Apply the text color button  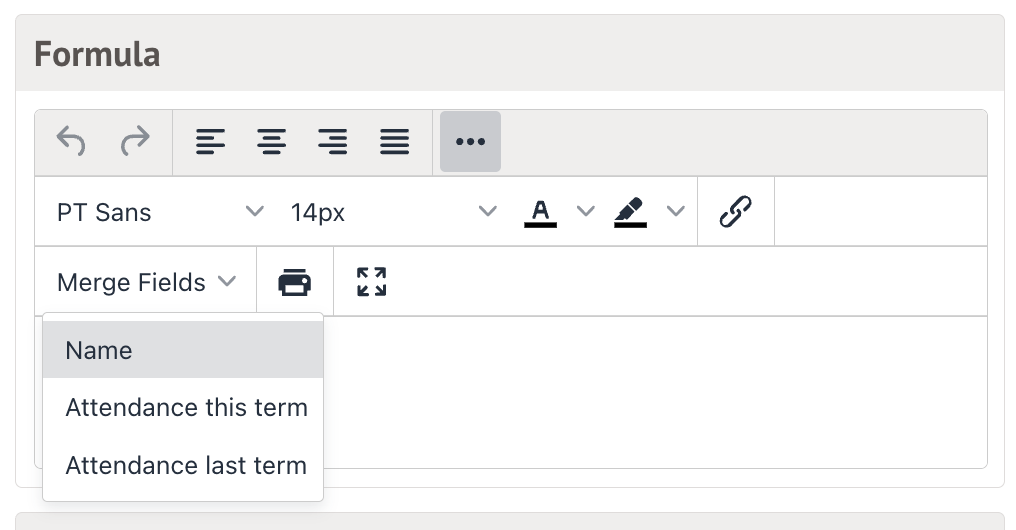click(x=540, y=212)
